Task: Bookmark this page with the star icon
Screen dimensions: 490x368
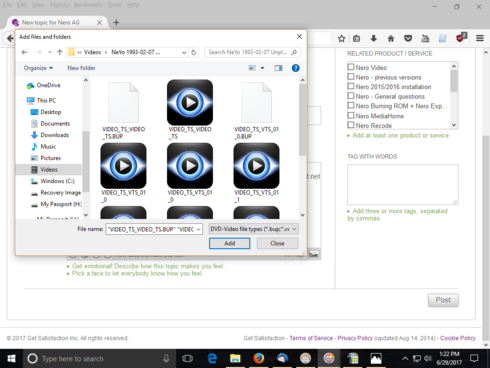Action: (x=341, y=39)
